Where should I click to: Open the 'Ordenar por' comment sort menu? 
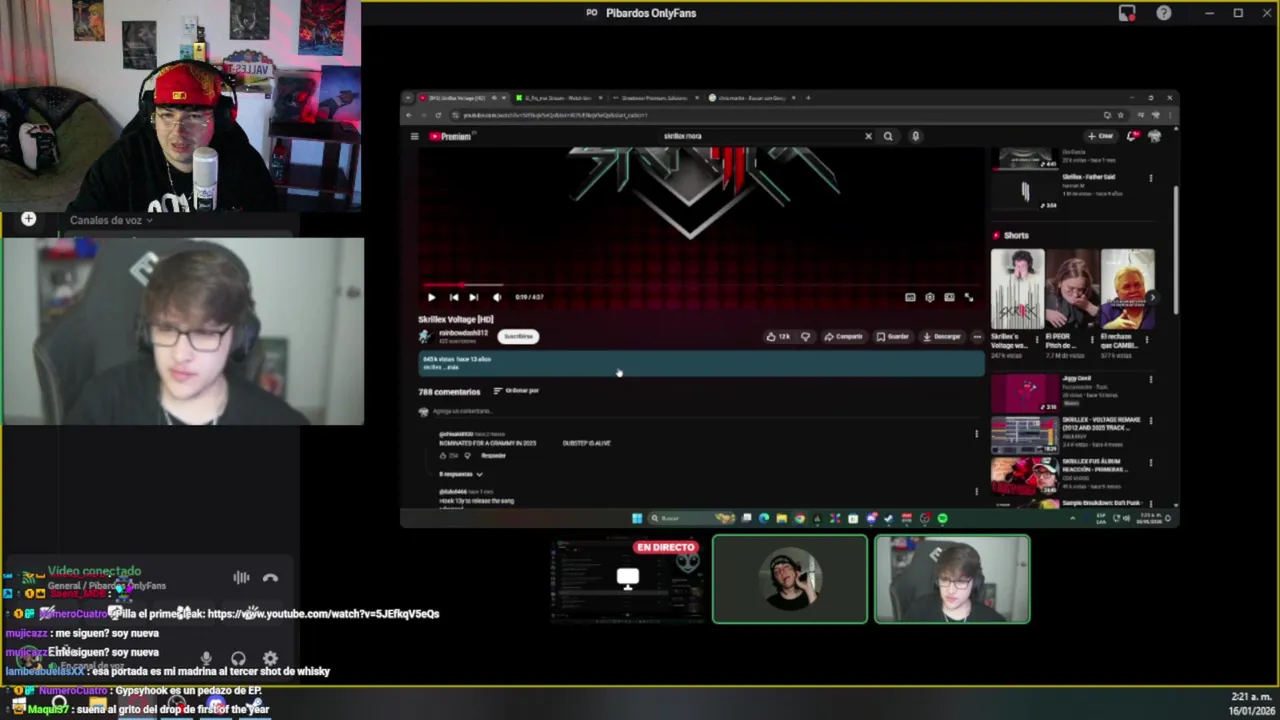516,391
